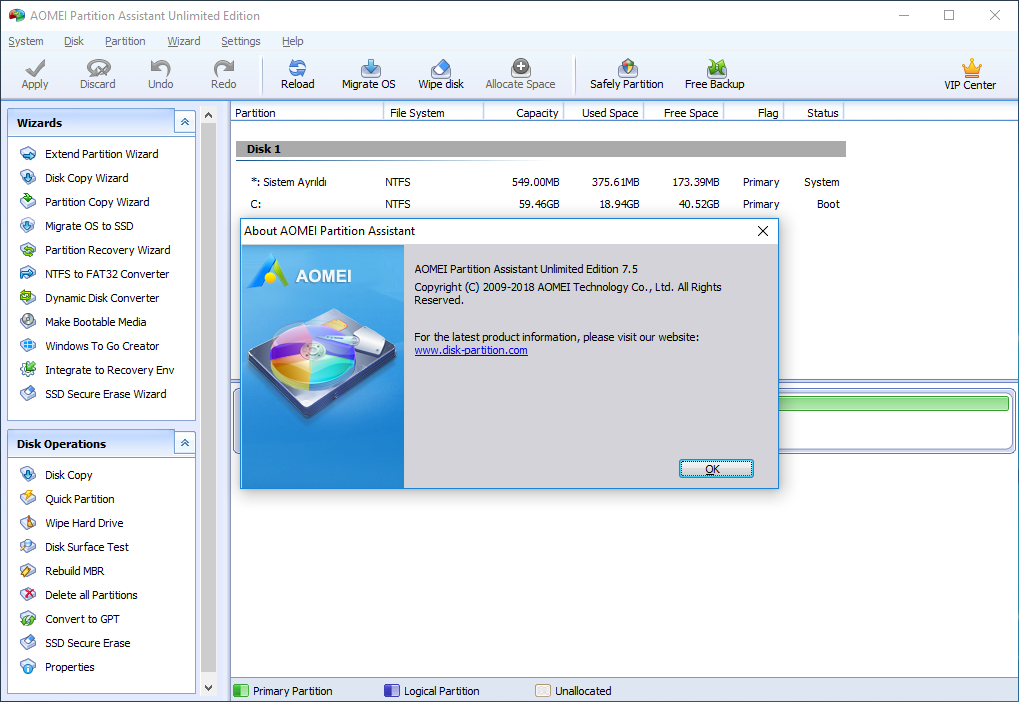Collapse the Wizards panel
Viewport: 1019px width, 702px height.
pyautogui.click(x=185, y=122)
